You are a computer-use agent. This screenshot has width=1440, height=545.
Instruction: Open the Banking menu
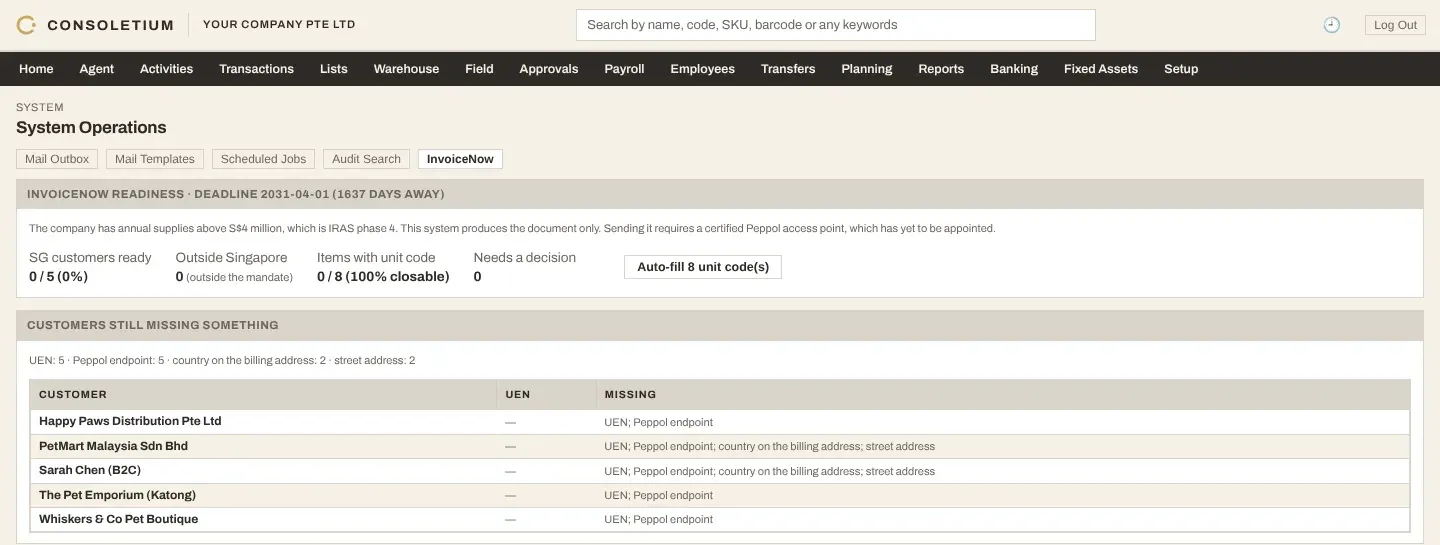[x=1014, y=69]
